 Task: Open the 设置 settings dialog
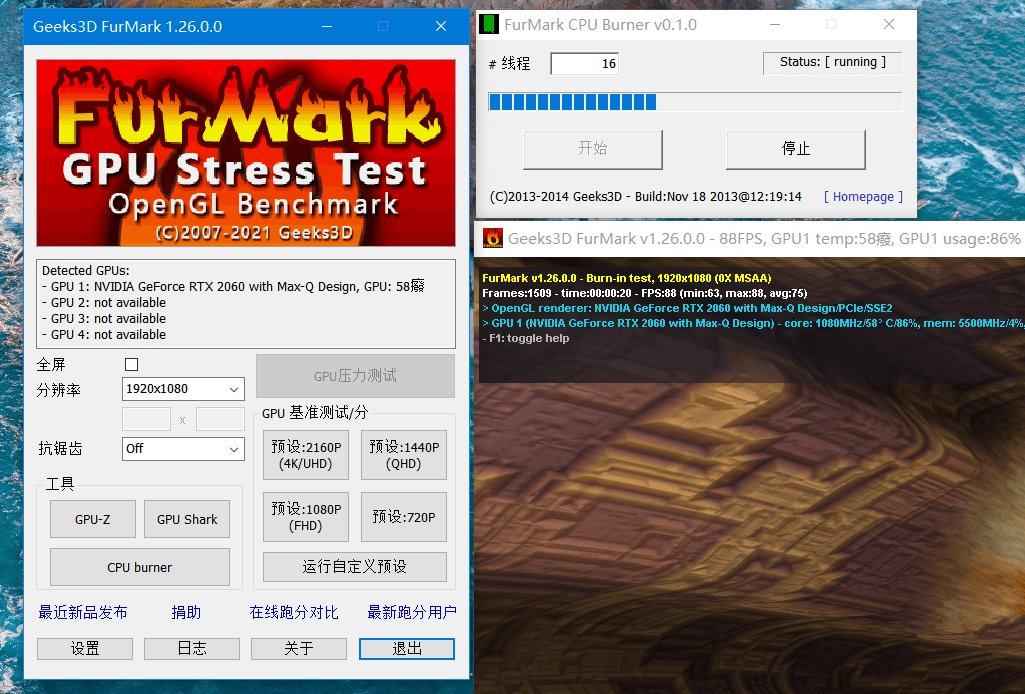(84, 648)
